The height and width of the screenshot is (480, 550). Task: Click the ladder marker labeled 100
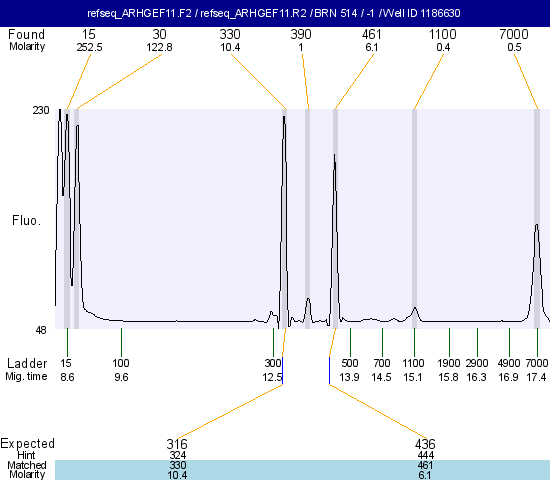(121, 363)
